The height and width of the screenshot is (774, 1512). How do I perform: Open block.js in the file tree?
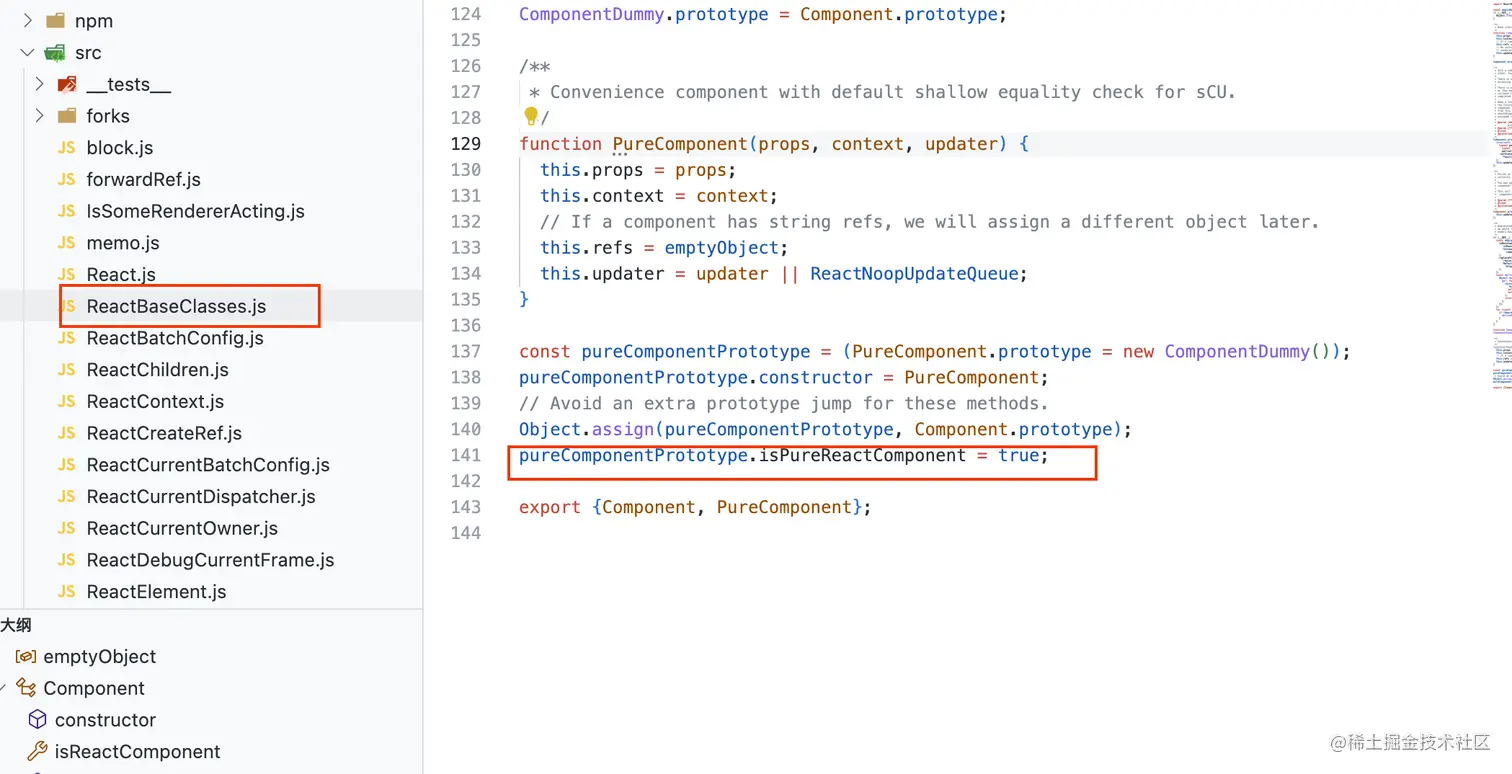pos(120,148)
